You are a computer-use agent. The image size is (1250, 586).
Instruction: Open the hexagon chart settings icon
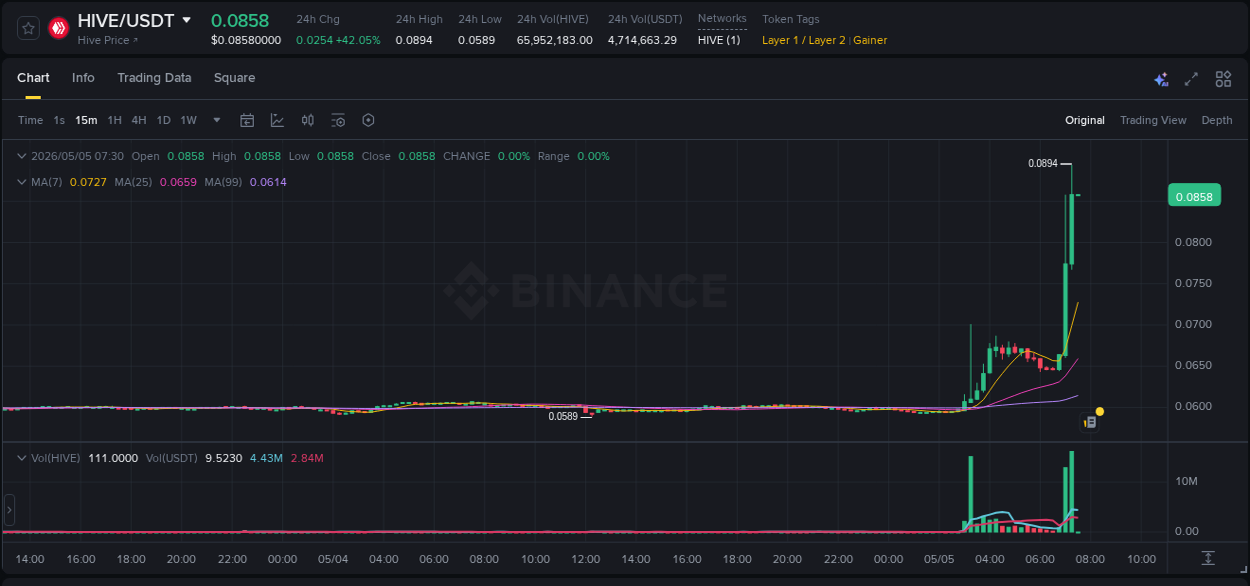(368, 120)
